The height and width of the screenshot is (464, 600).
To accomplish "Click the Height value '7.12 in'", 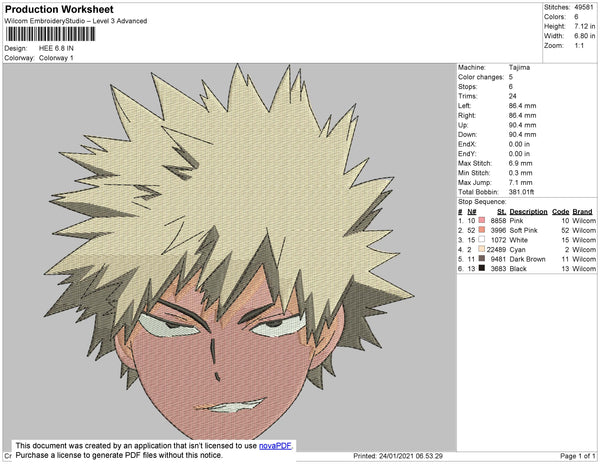I will tap(584, 26).
